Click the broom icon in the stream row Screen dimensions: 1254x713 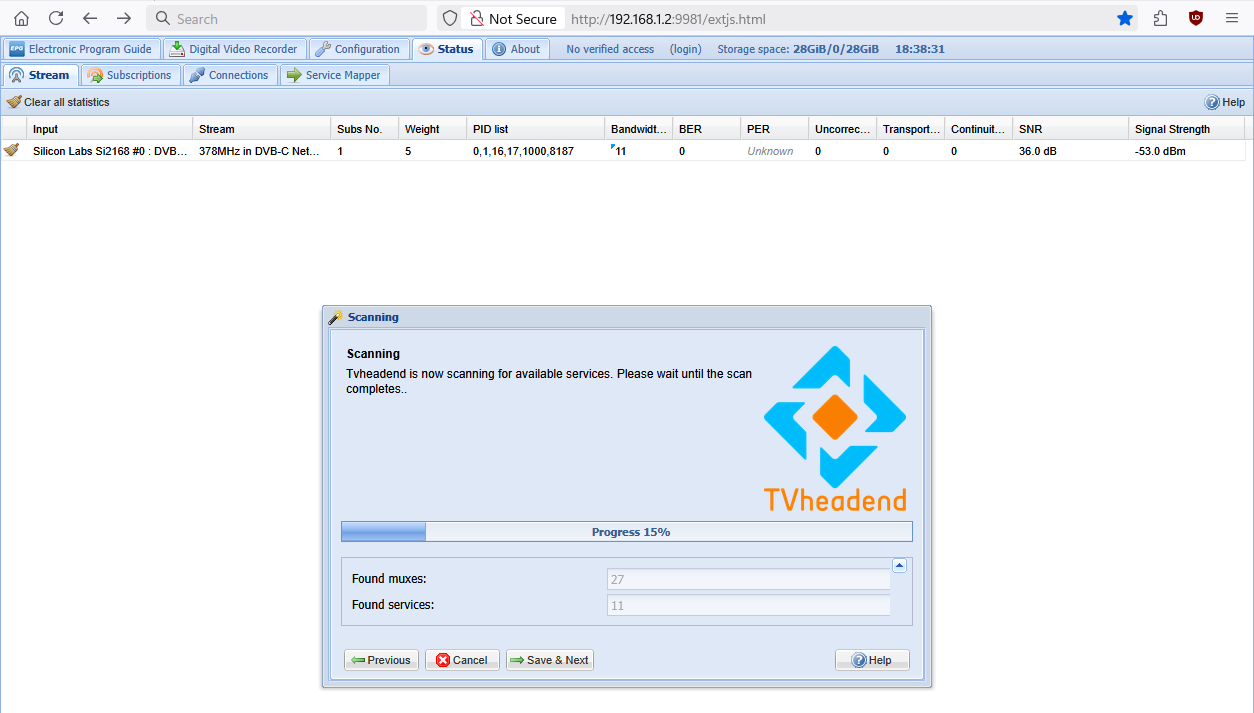[x=11, y=150]
